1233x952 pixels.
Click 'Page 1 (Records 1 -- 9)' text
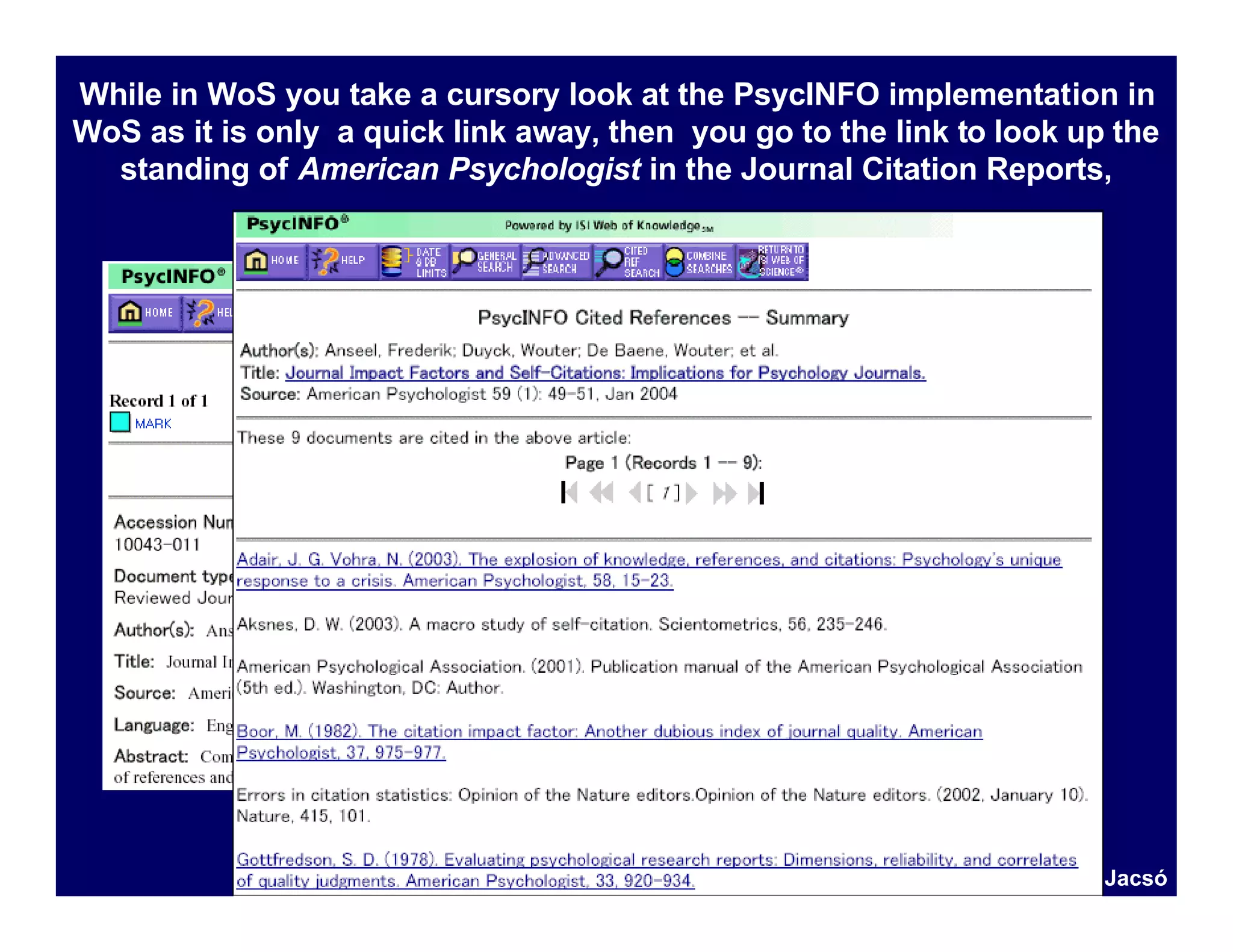click(663, 463)
